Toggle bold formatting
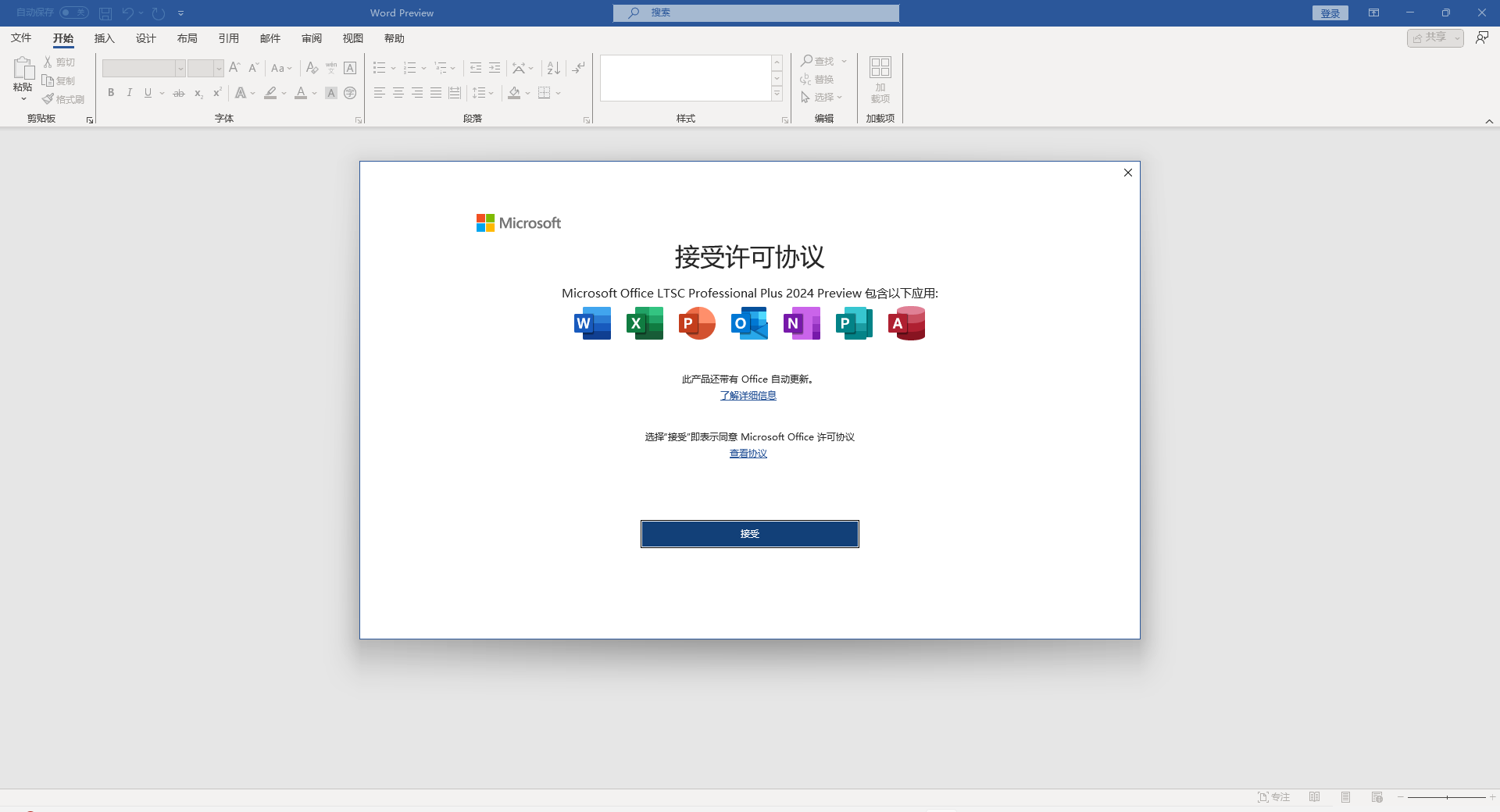This screenshot has height=812, width=1500. (111, 93)
